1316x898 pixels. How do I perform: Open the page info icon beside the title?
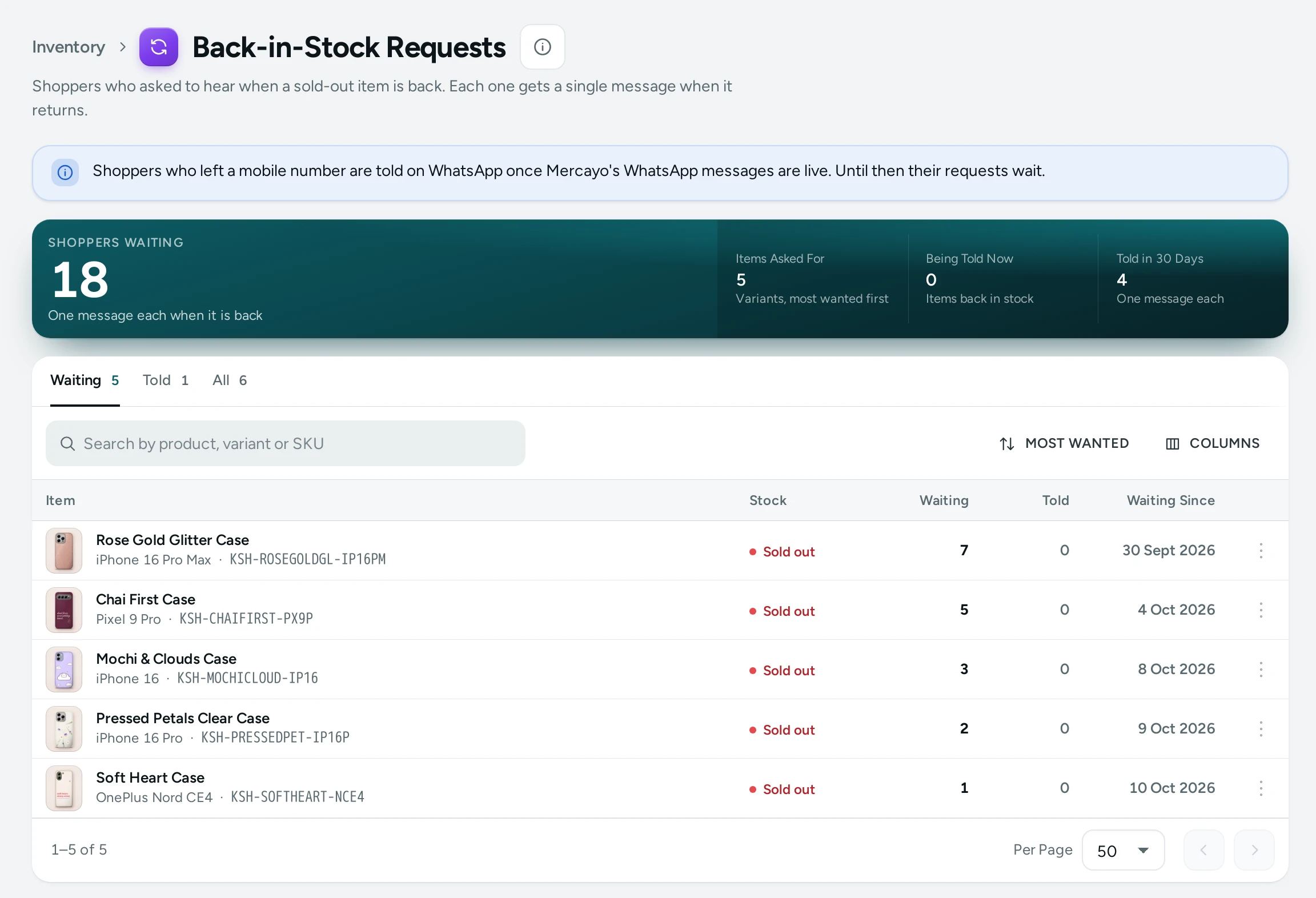point(542,47)
